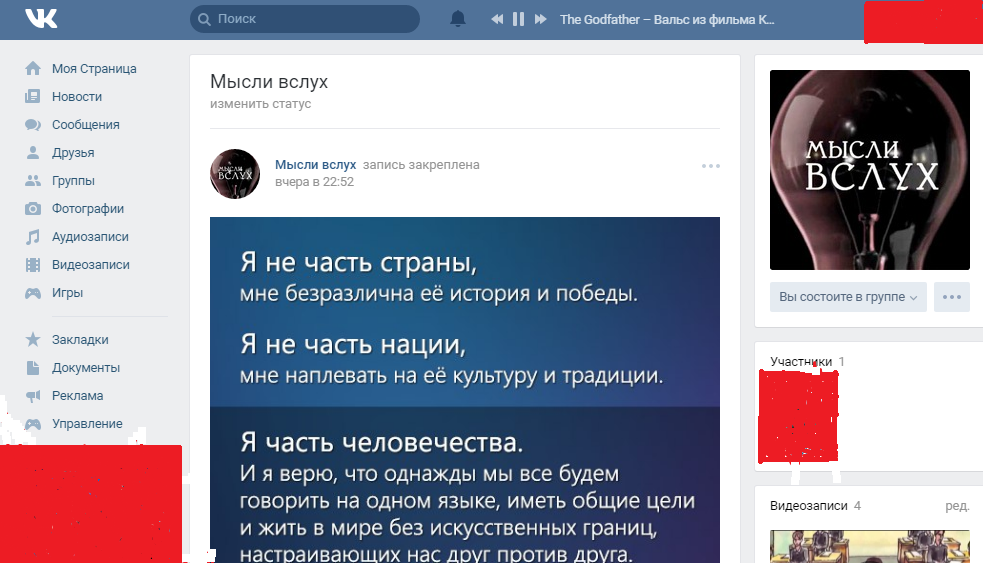This screenshot has height=563, width=983.
Task: Open Управление in sidebar
Action: tap(87, 424)
